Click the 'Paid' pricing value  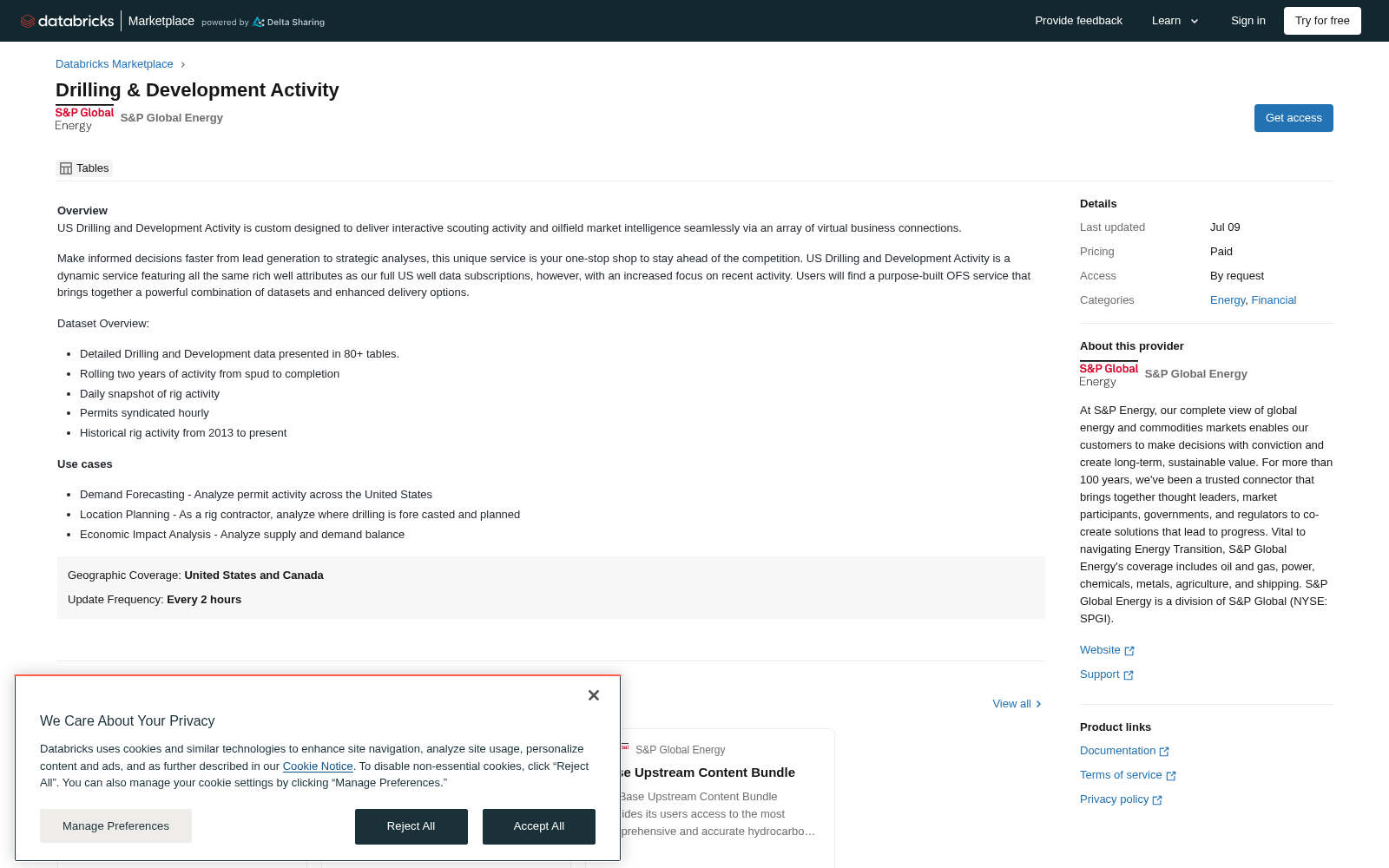point(1221,252)
